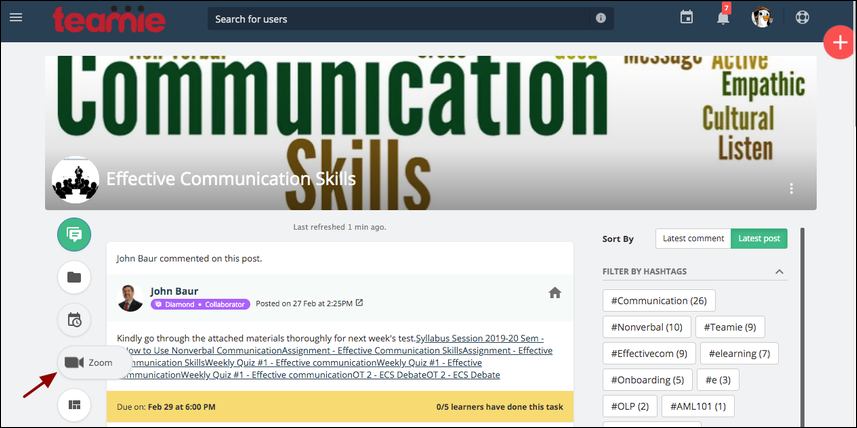Sort posts by Latest post
The width and height of the screenshot is (857, 428).
[759, 238]
